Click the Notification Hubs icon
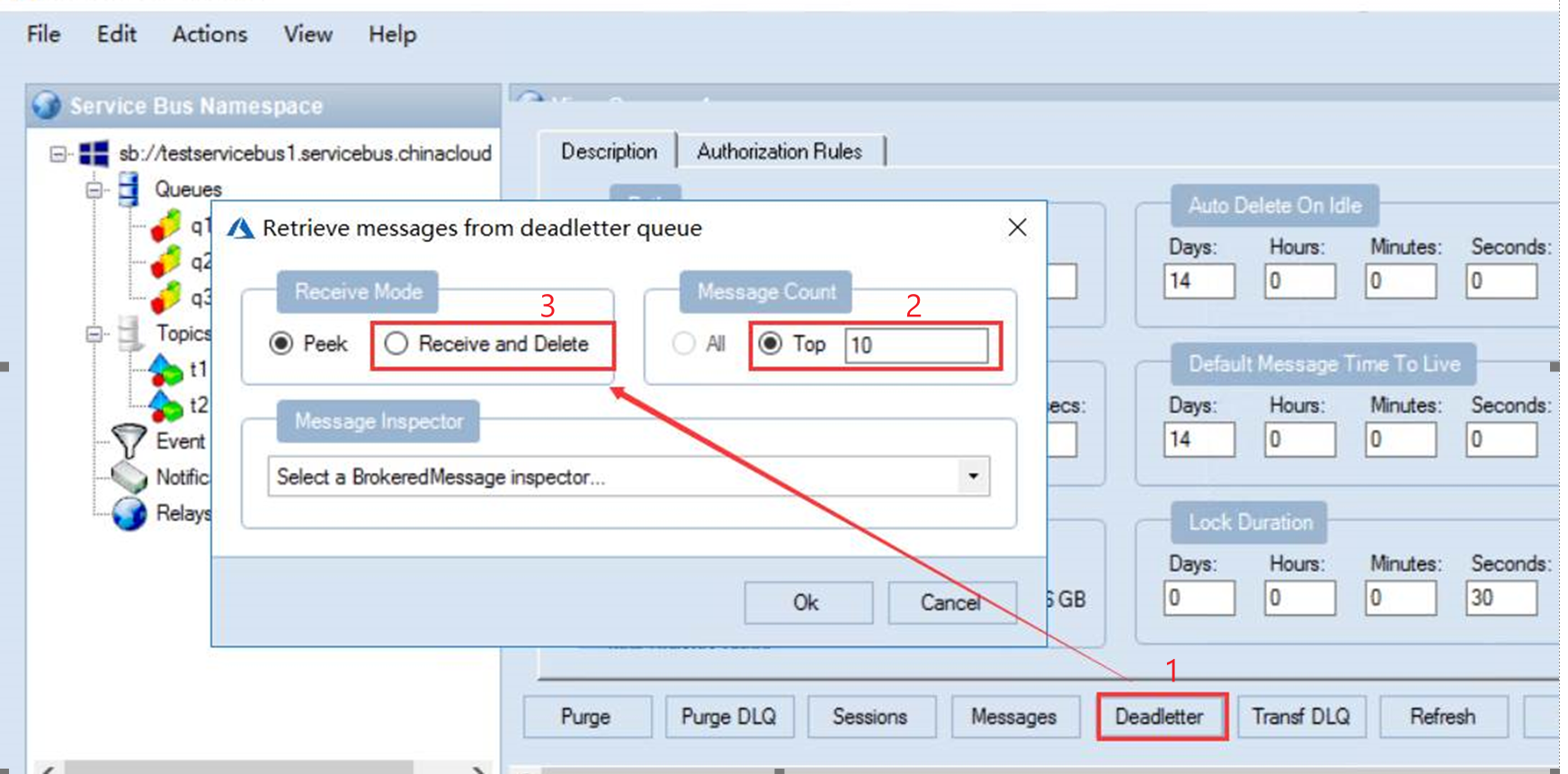The height and width of the screenshot is (774, 1568). pos(129,476)
